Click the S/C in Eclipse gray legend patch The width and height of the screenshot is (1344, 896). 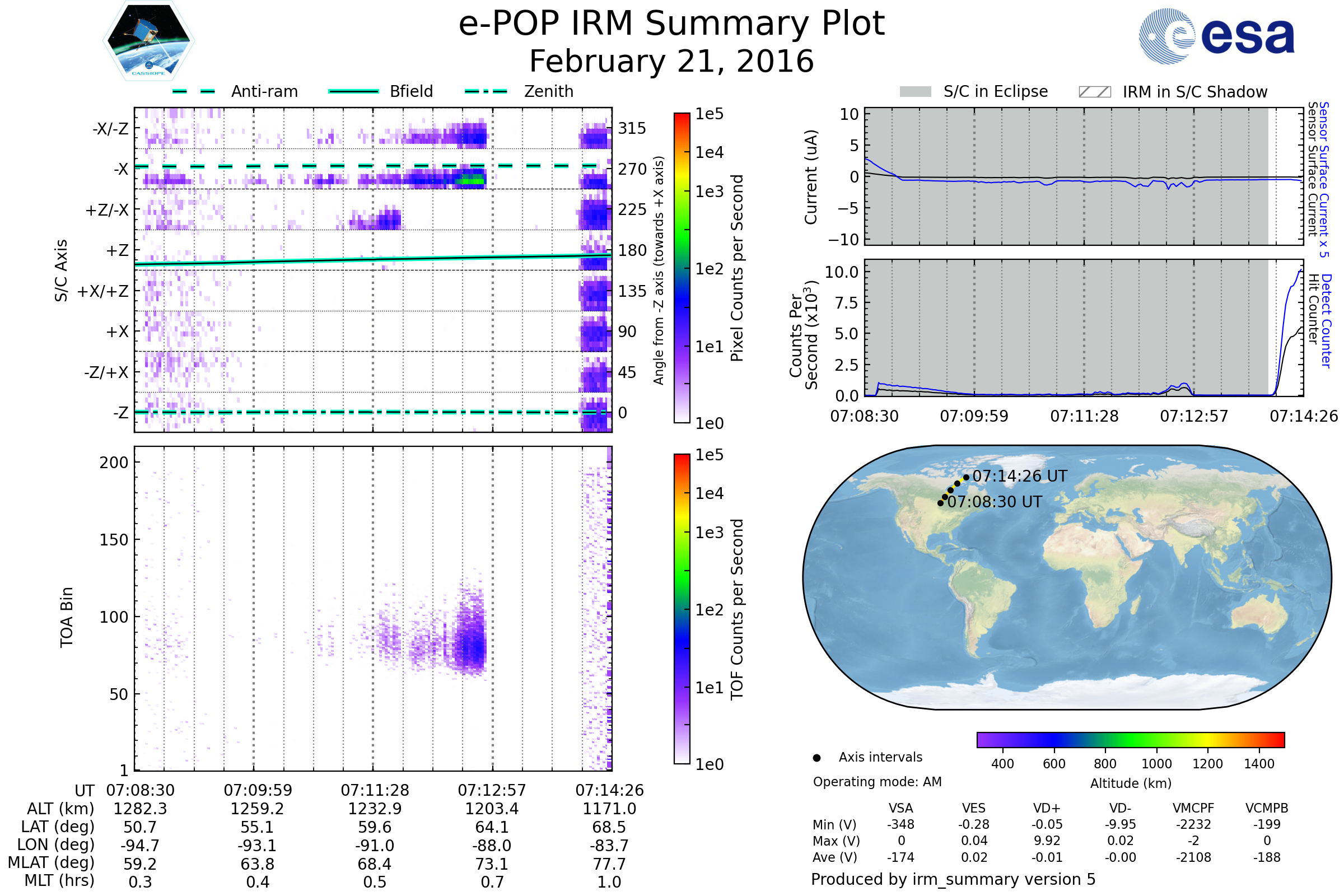(915, 92)
